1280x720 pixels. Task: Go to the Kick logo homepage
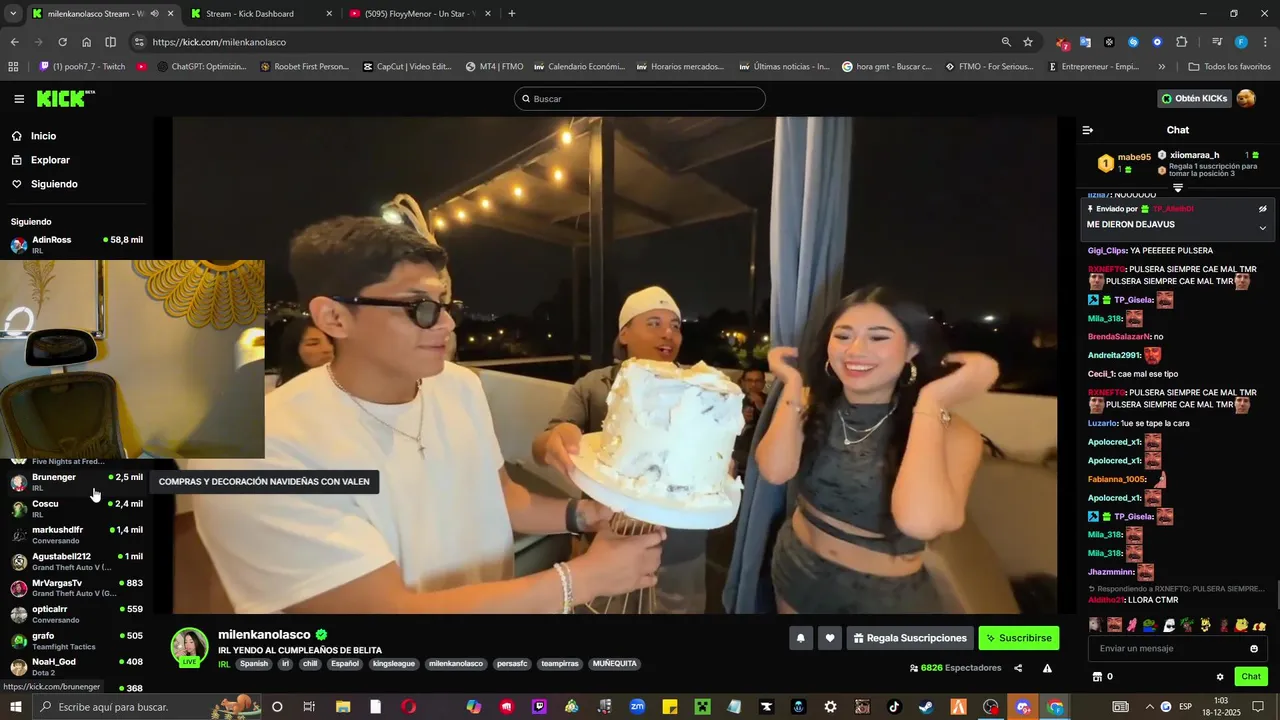pos(66,98)
